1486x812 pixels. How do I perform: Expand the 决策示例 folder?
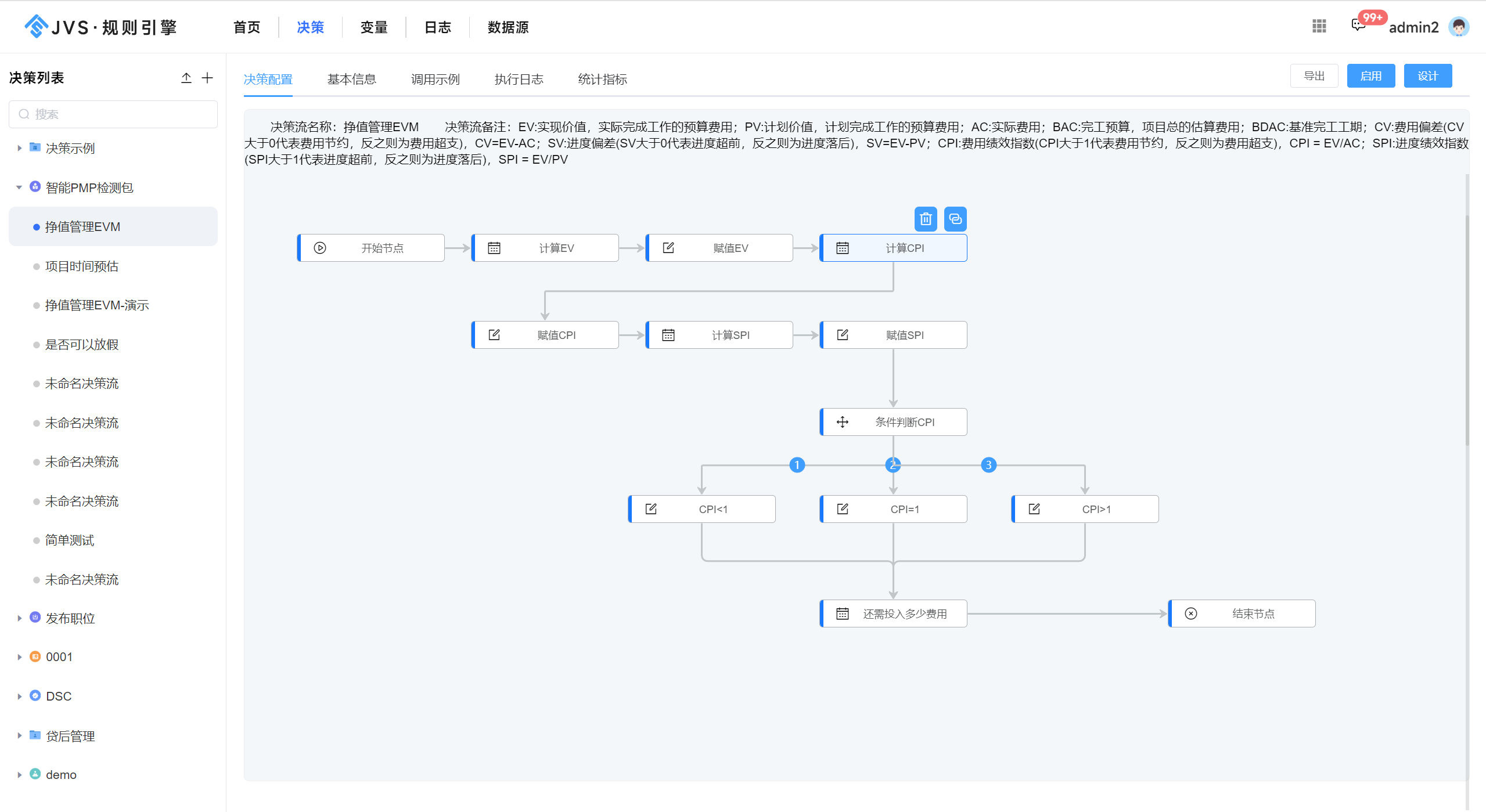tap(19, 148)
